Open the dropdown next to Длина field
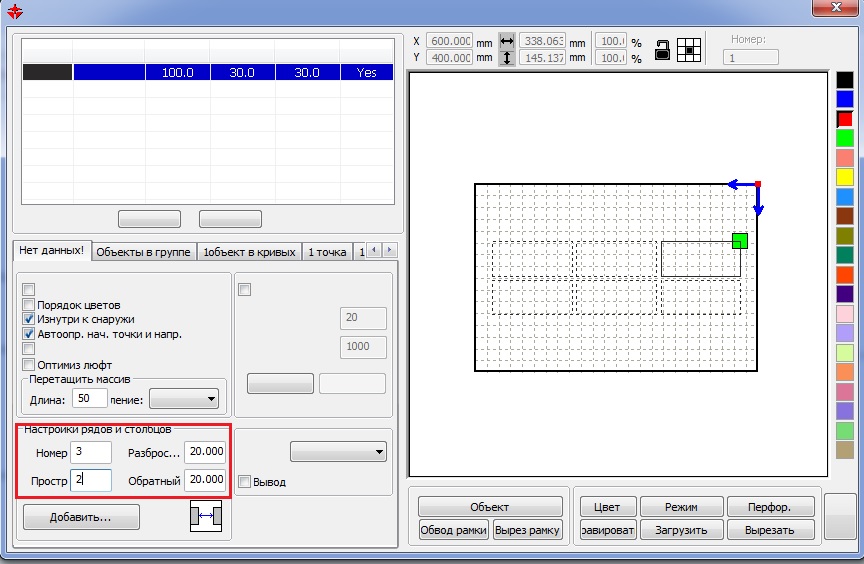This screenshot has width=864, height=564. click(x=184, y=399)
